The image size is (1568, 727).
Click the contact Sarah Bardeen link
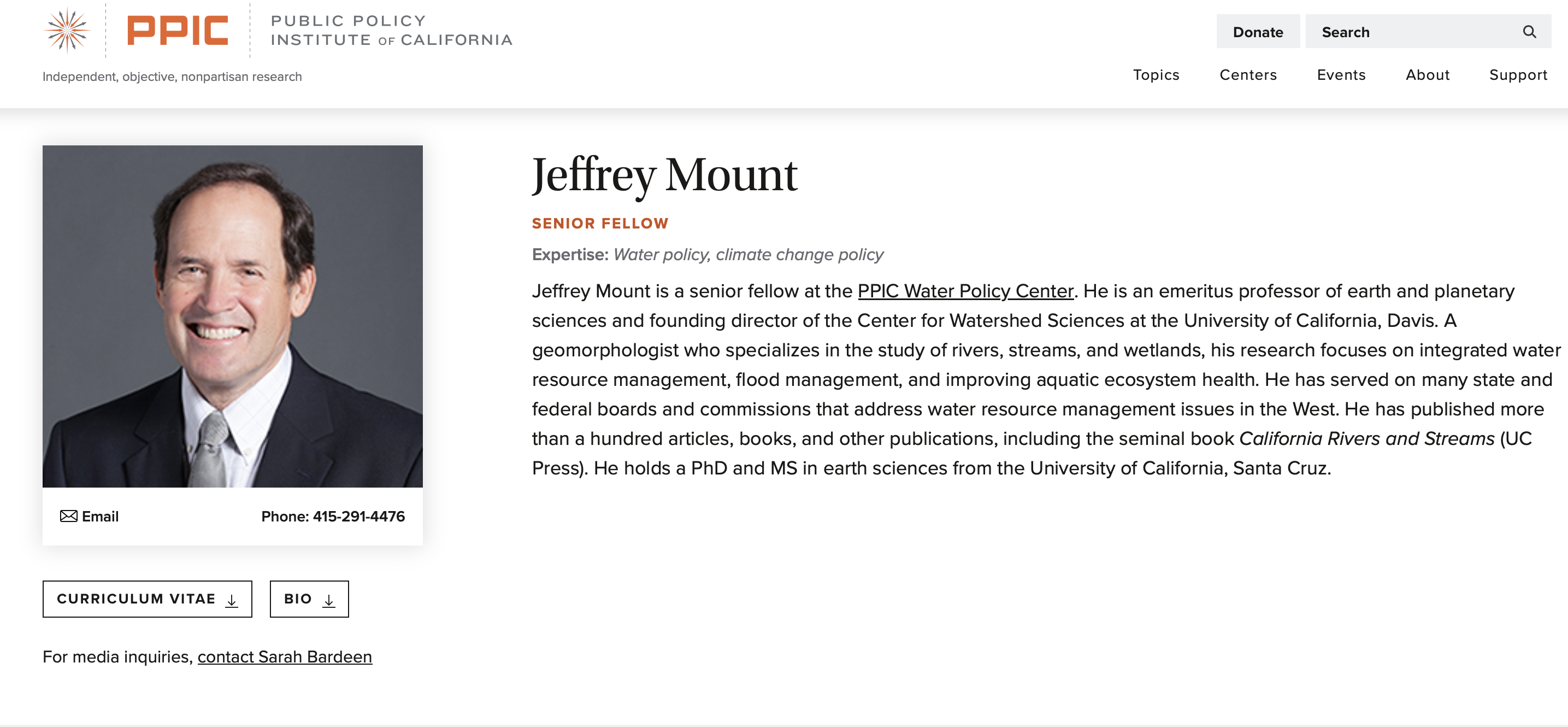[284, 657]
